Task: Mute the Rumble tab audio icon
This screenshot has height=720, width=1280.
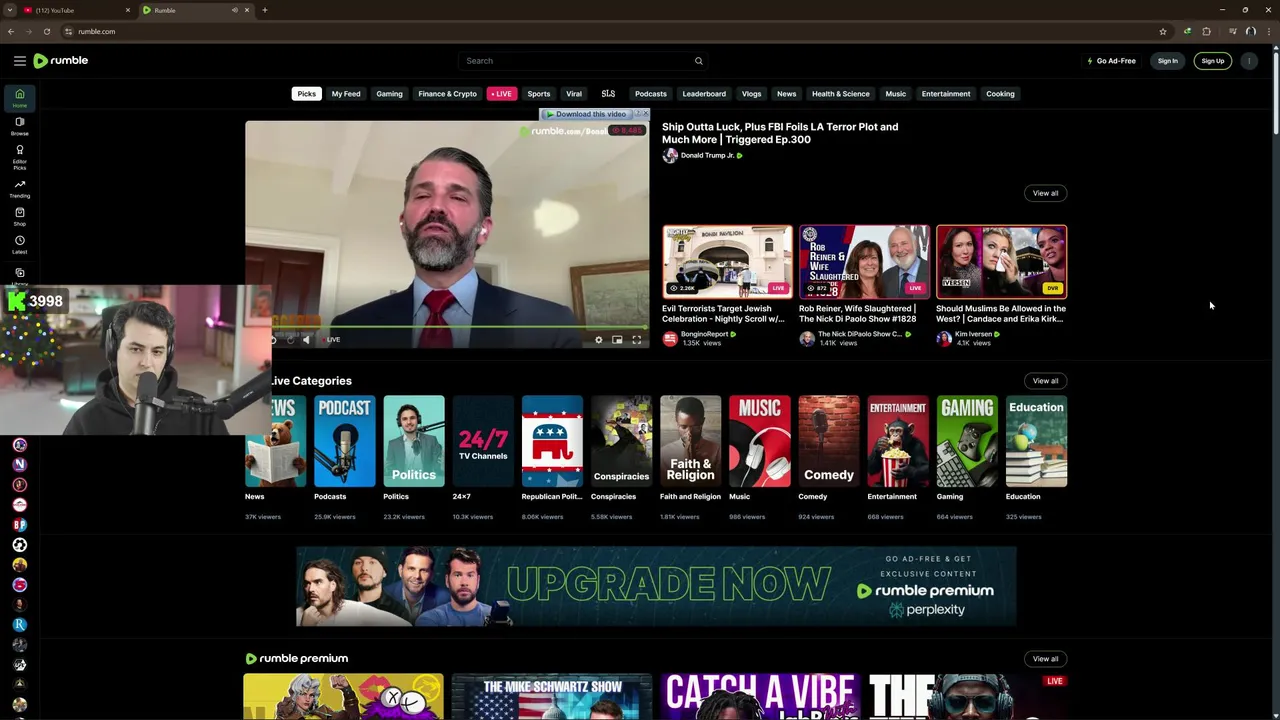Action: [235, 10]
